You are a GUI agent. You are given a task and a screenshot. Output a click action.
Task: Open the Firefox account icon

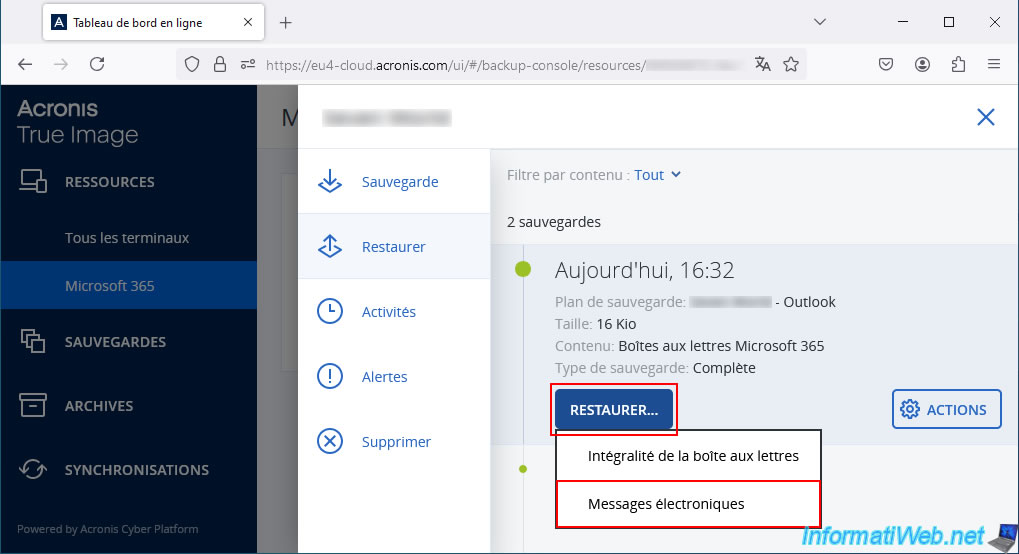(922, 64)
